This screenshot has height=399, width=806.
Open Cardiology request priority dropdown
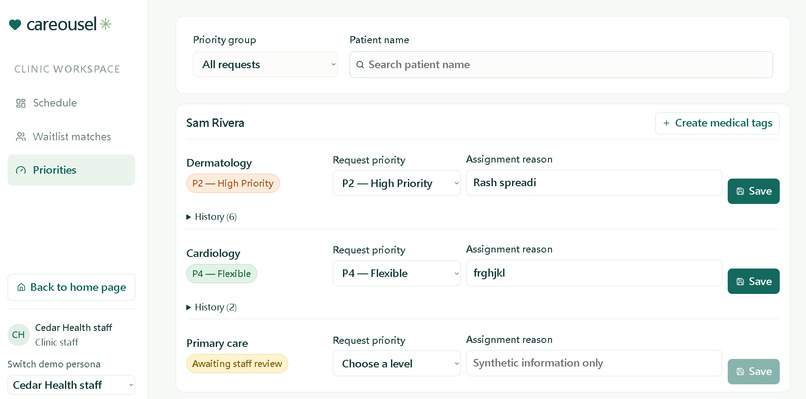click(x=396, y=274)
